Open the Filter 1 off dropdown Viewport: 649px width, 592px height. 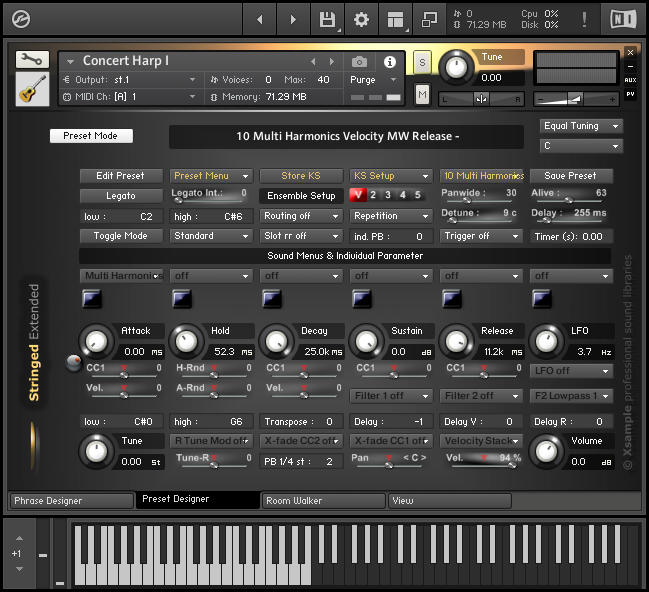pos(391,396)
